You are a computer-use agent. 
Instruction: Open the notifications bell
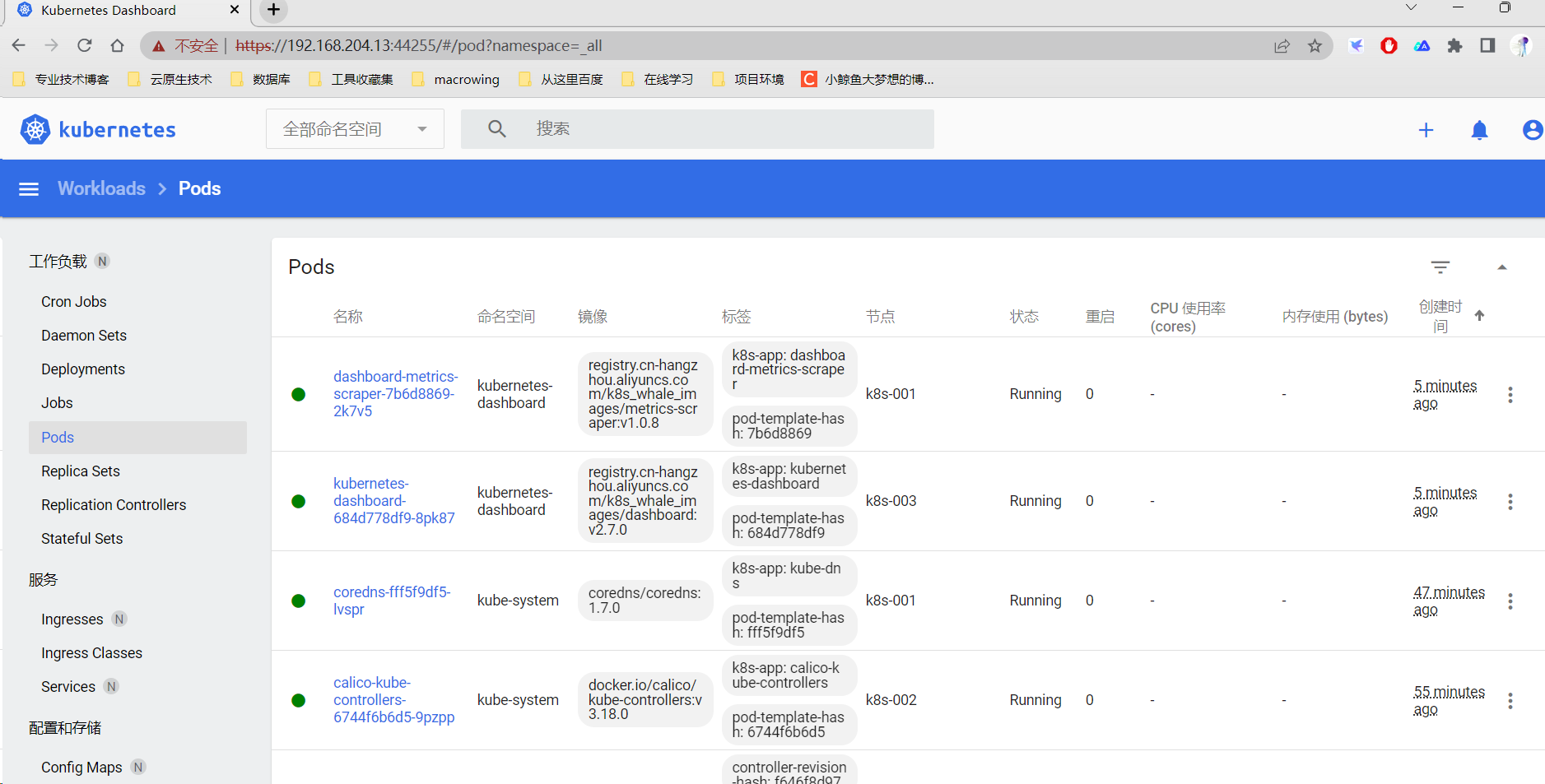pos(1479,130)
